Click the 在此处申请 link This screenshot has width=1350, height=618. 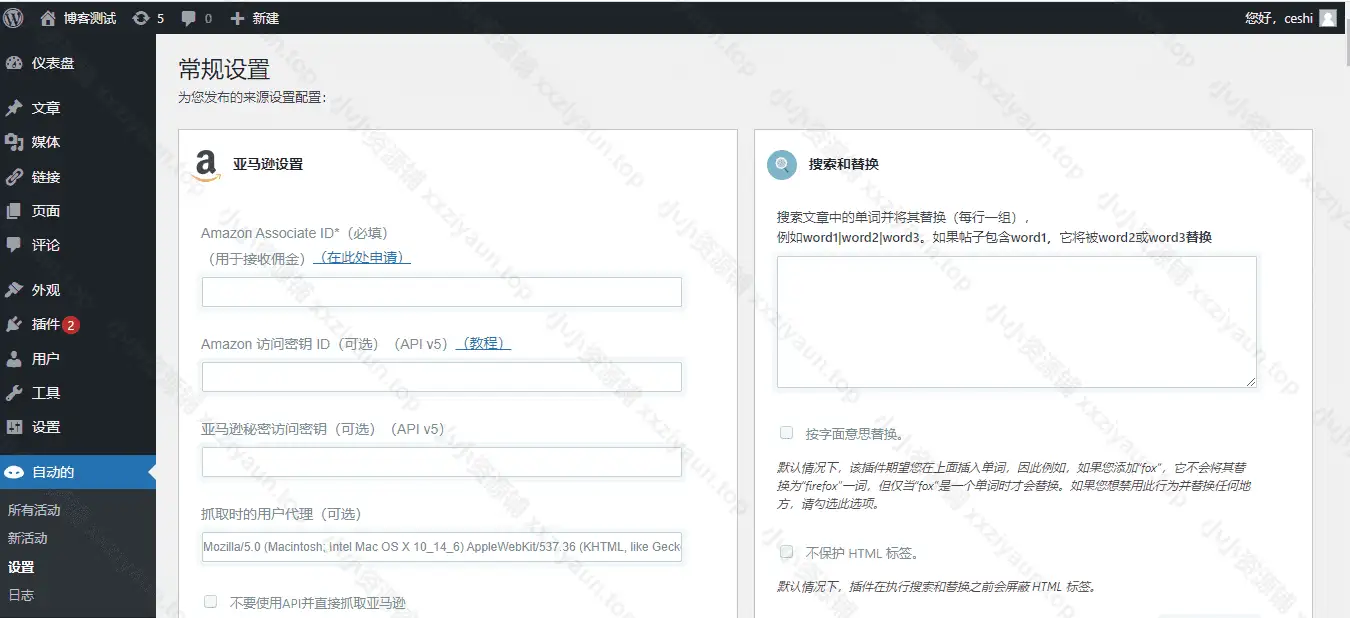pos(362,258)
